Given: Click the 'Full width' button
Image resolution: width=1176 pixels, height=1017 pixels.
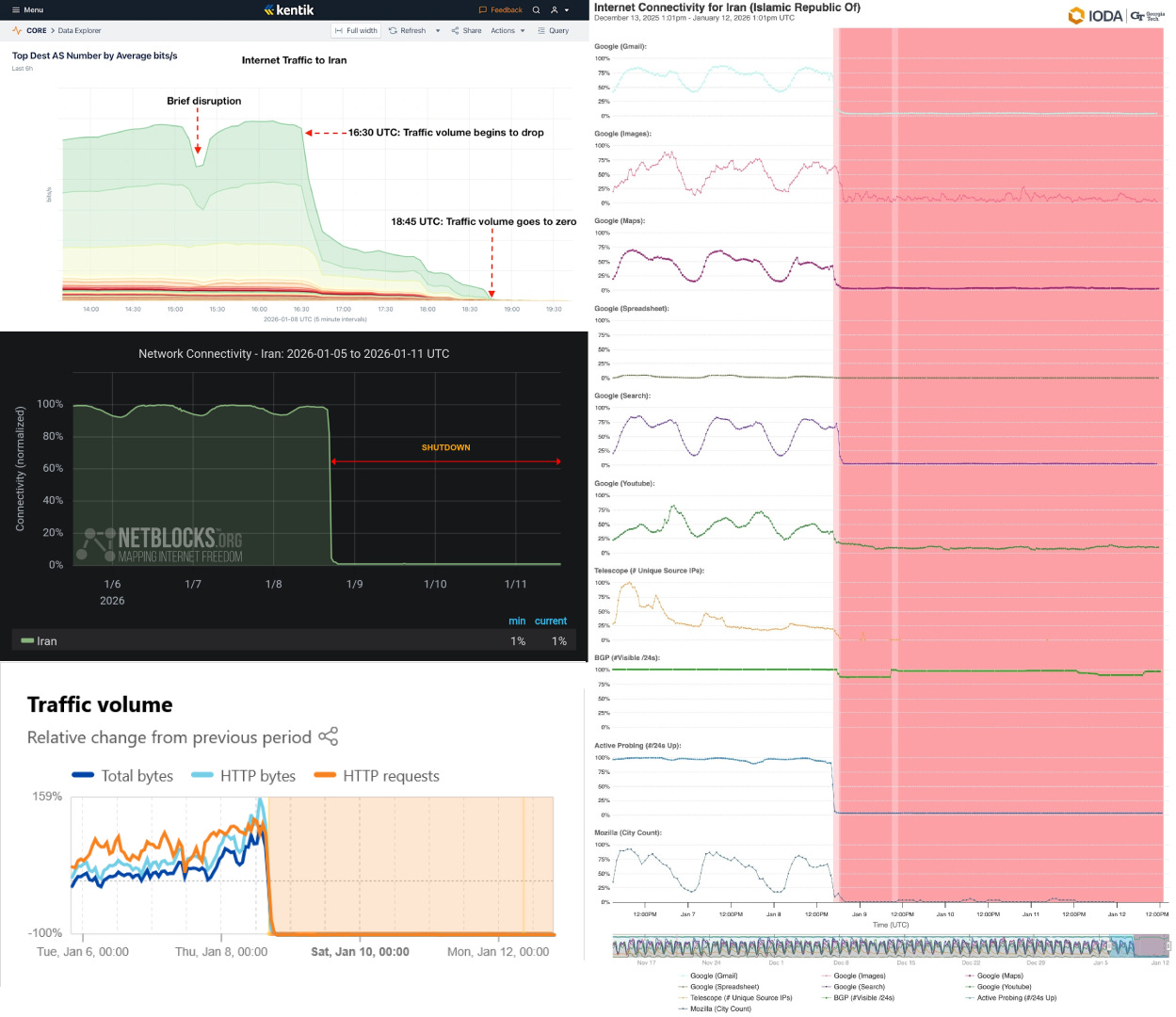Looking at the screenshot, I should coord(356,30).
